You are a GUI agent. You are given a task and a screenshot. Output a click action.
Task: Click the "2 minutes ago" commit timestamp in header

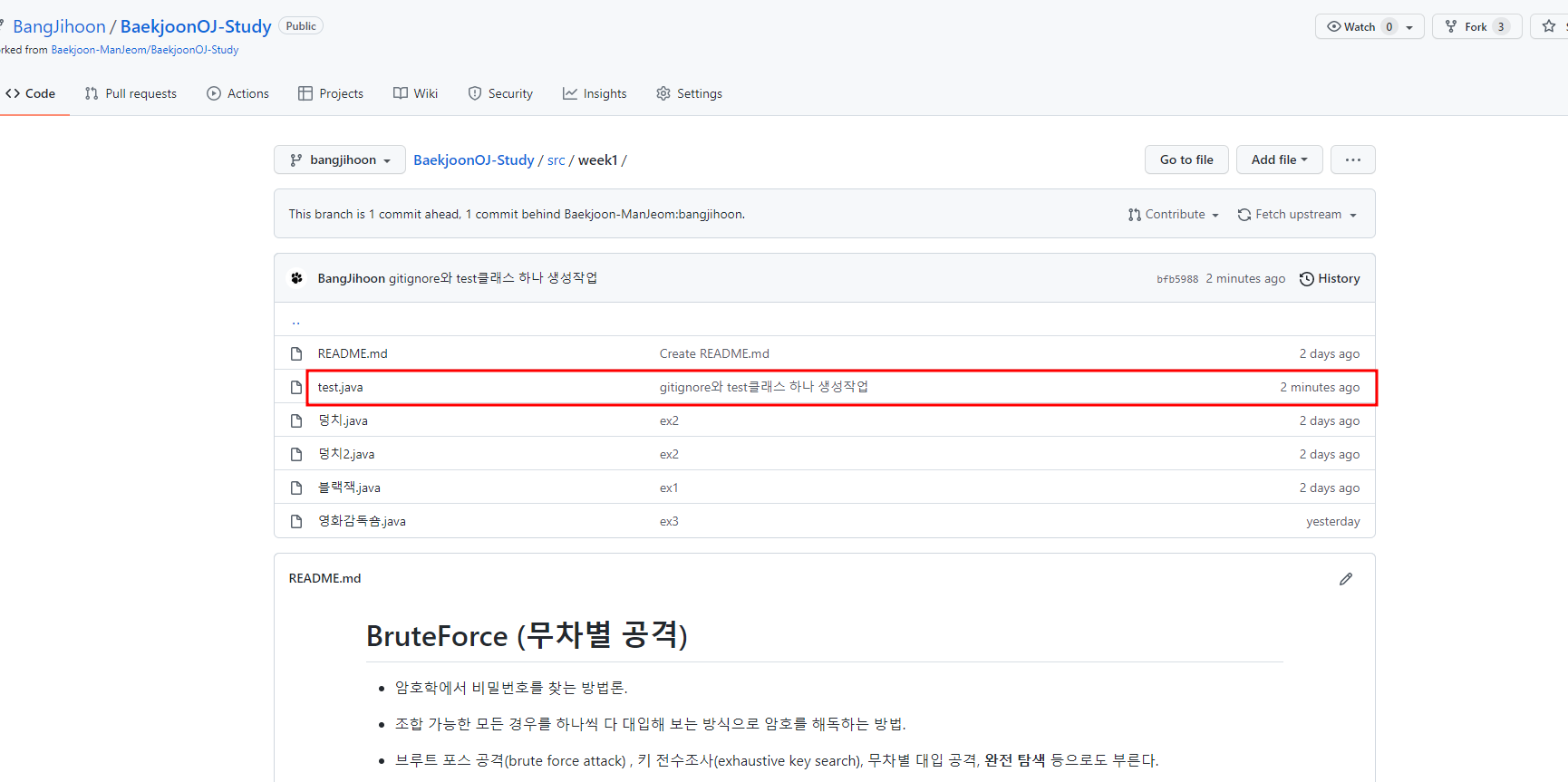tap(1245, 278)
